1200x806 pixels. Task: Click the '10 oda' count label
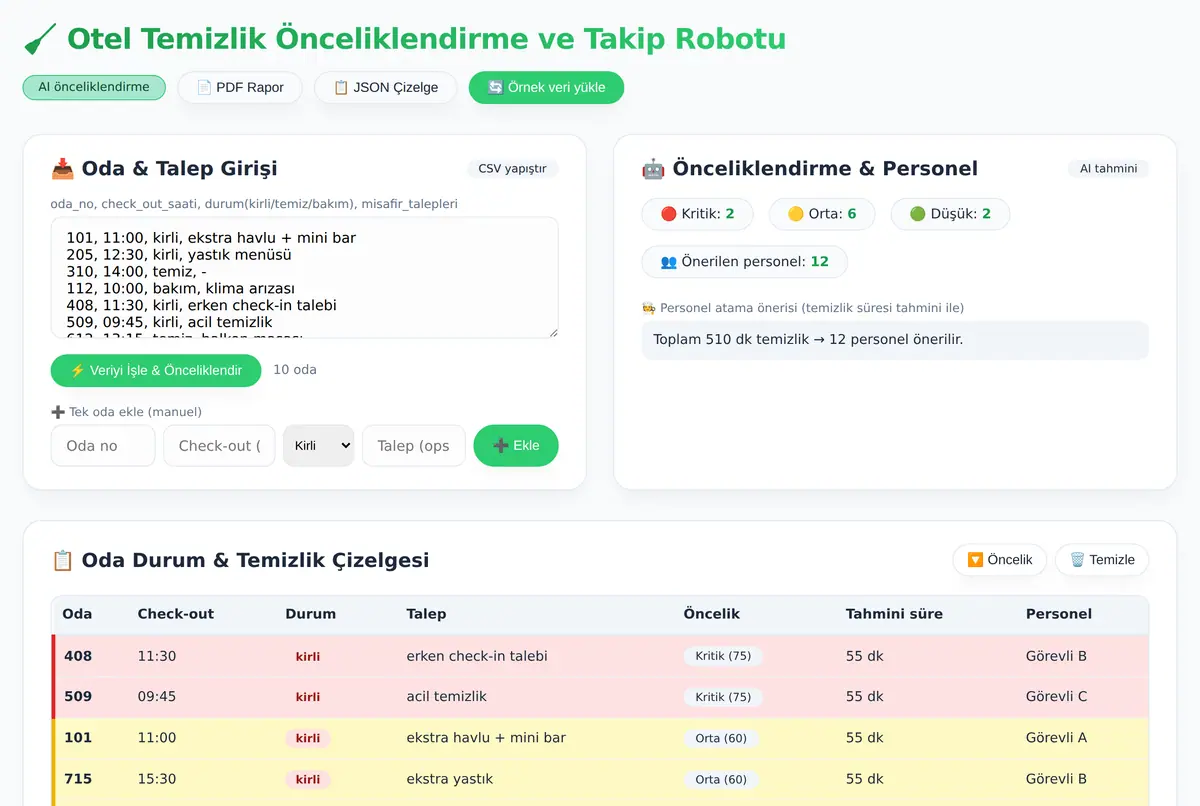pyautogui.click(x=295, y=370)
